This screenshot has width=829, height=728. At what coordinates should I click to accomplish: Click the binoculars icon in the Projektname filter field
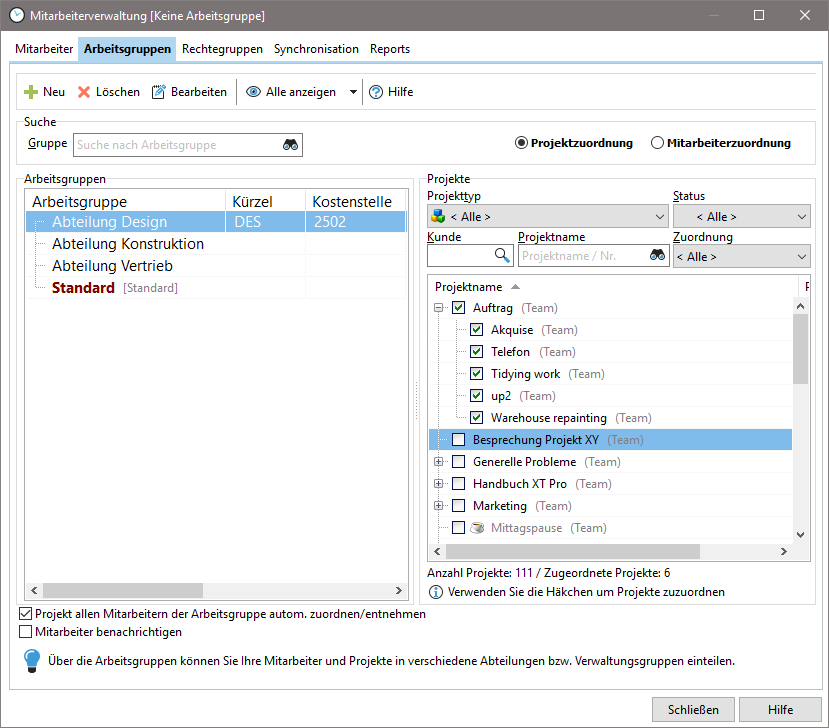tap(659, 255)
